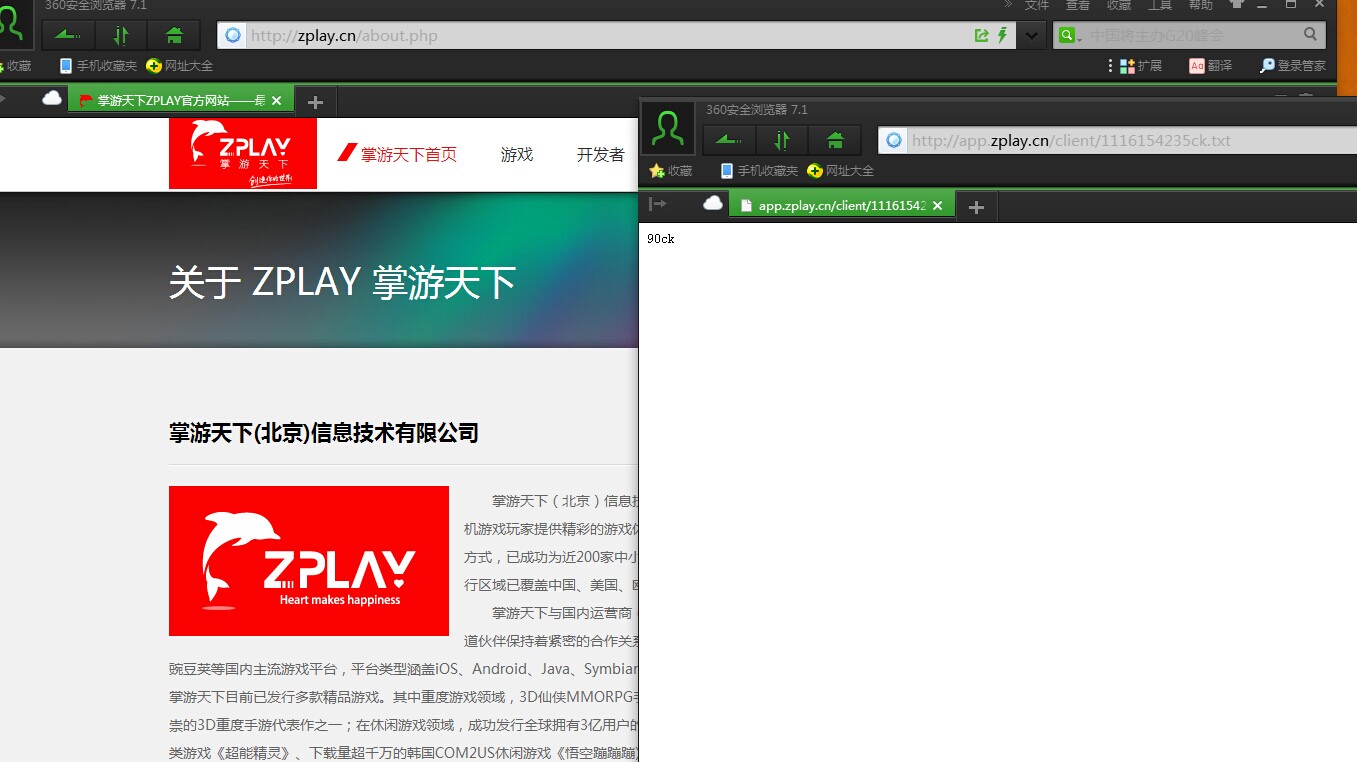Close the 掌游天下ZPLAY官方网站 tab
1357x762 pixels.
(x=276, y=101)
